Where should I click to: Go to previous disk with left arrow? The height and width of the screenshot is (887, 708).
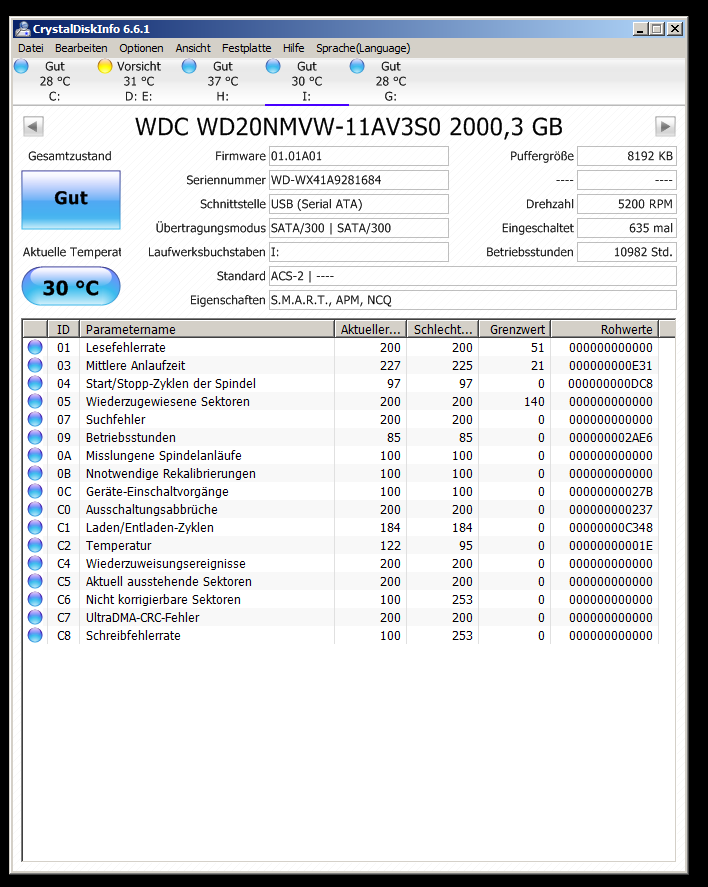click(x=33, y=126)
